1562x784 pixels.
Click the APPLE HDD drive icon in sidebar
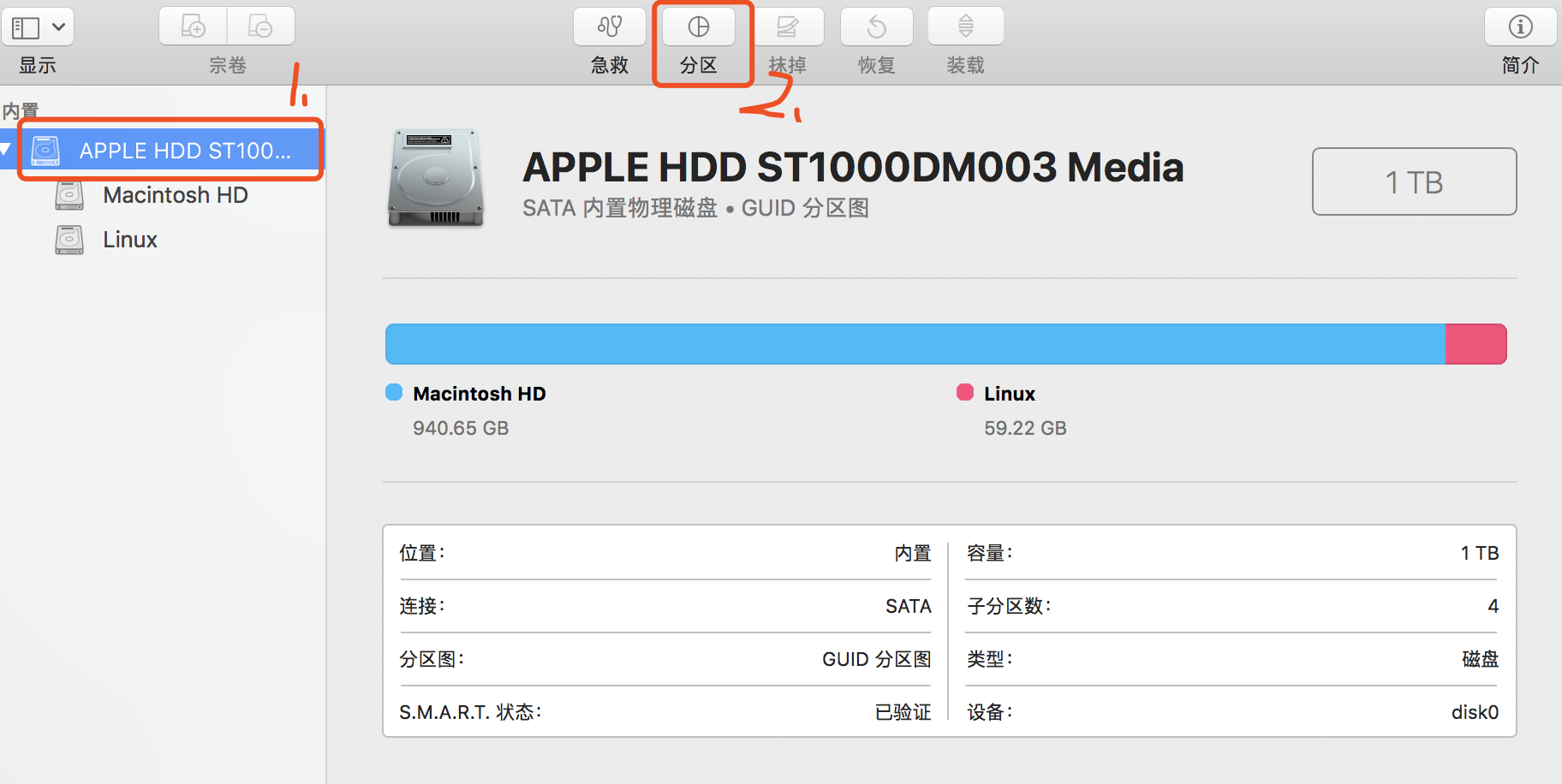[45, 151]
